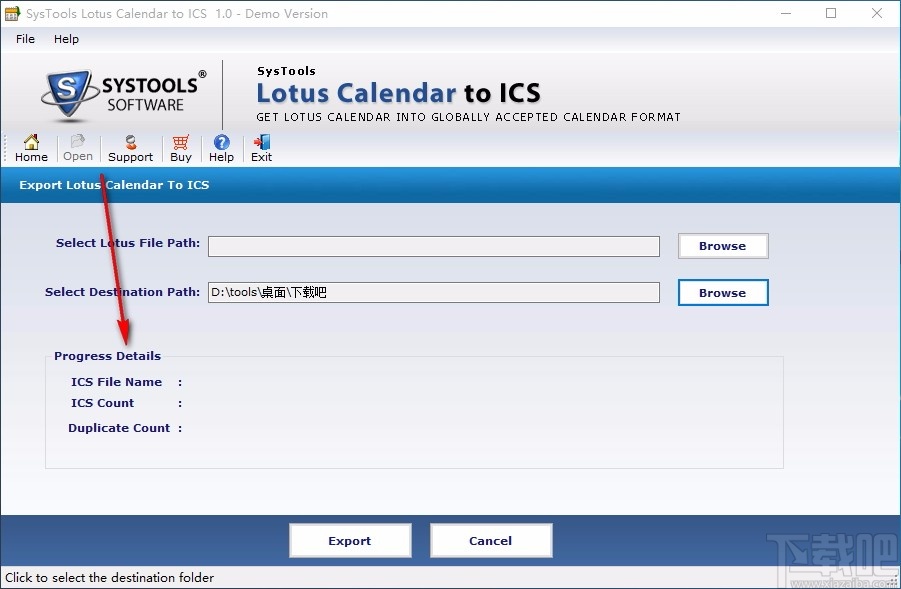
Task: Click the application icon in title bar
Action: (x=13, y=13)
